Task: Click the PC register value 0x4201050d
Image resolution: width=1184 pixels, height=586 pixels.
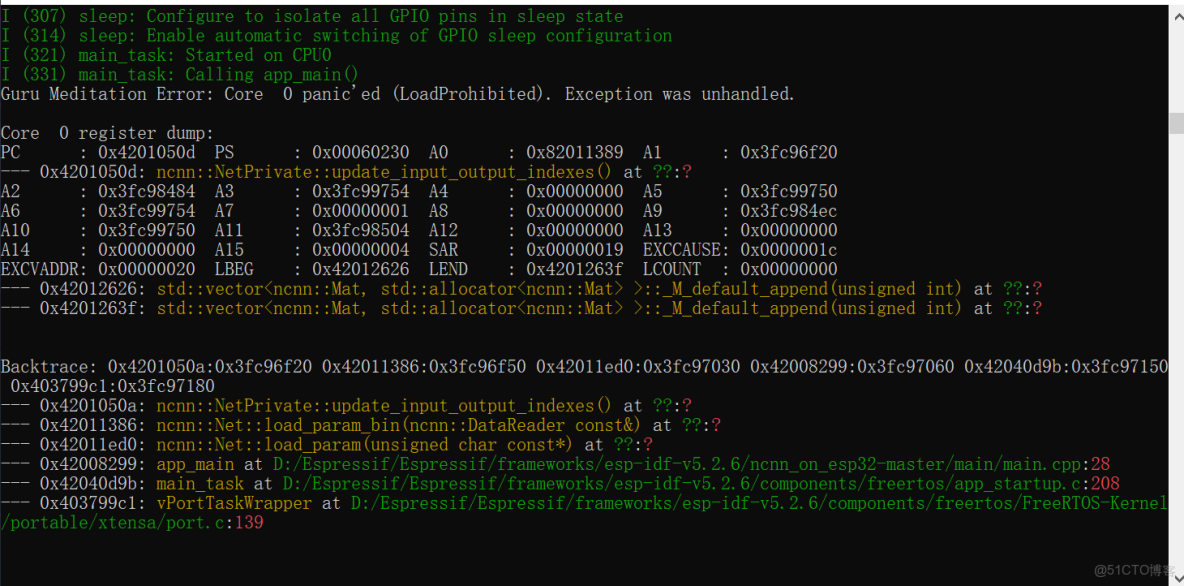Action: [x=146, y=152]
